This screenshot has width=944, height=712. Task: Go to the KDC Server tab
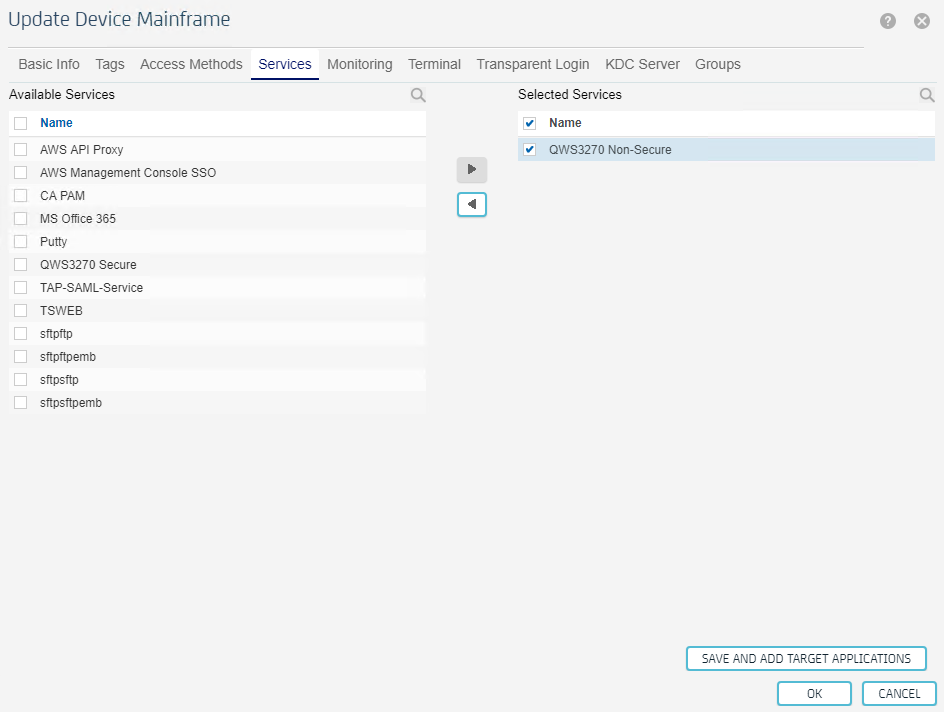click(642, 64)
